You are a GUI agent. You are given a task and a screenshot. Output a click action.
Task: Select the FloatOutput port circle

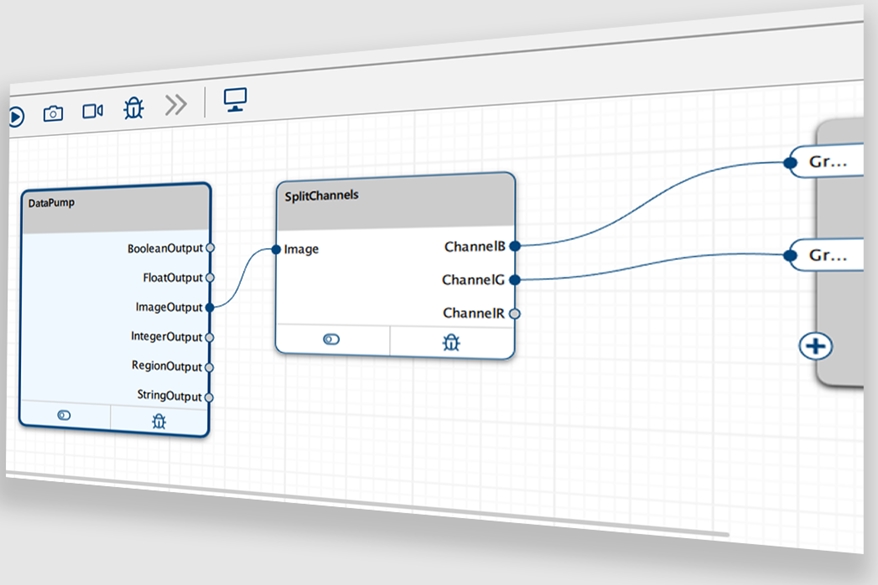(210, 278)
